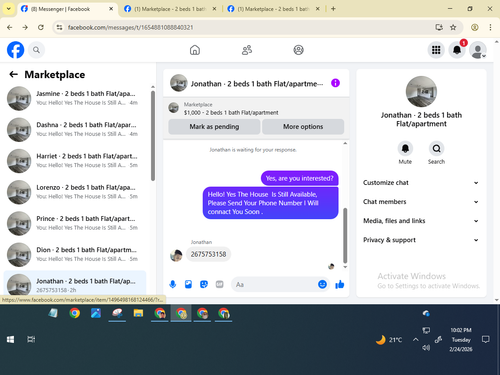The width and height of the screenshot is (500, 375).
Task: Click Mark as pending button
Action: 214,127
